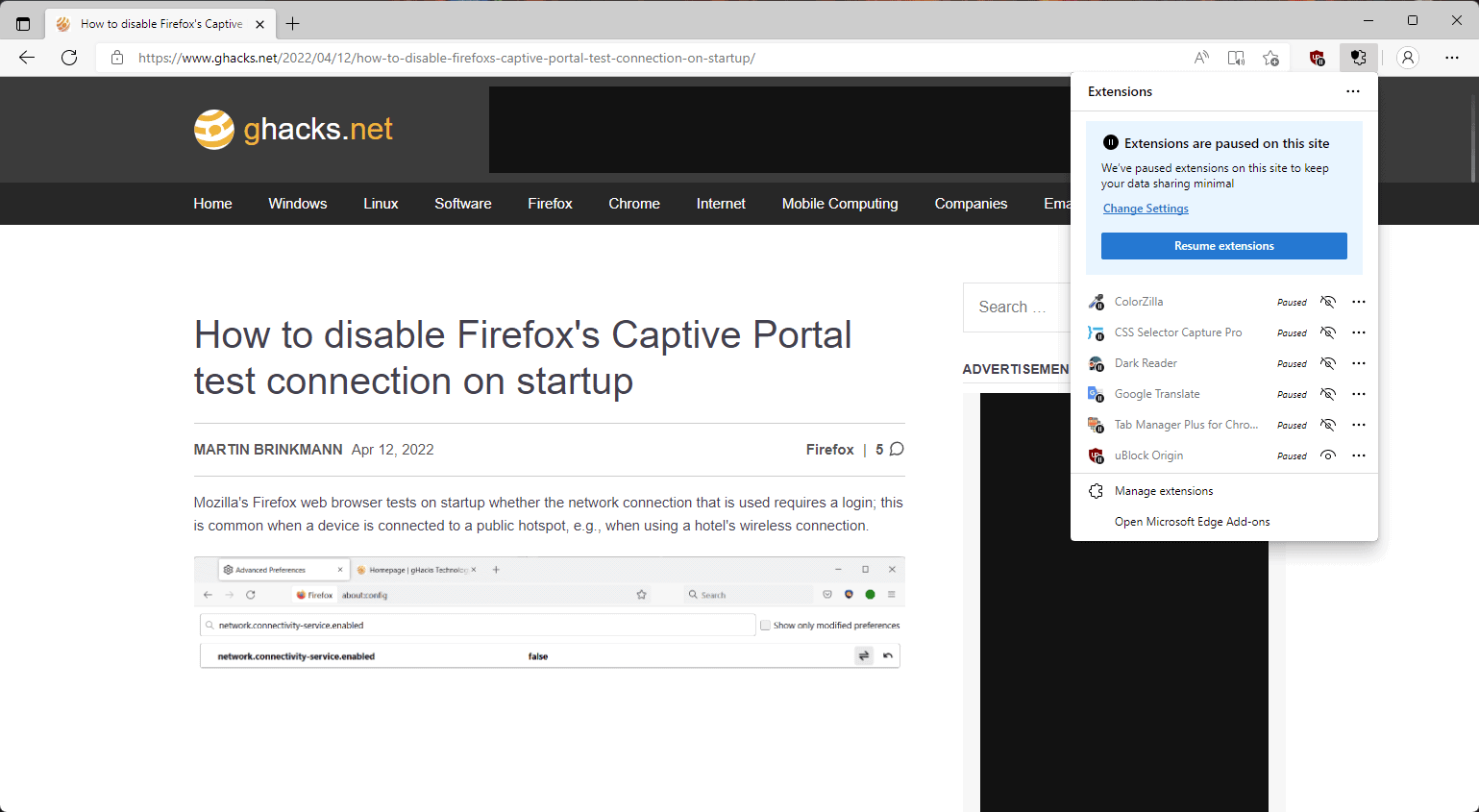Click the Change Settings link
Viewport: 1479px width, 812px height.
(x=1146, y=209)
